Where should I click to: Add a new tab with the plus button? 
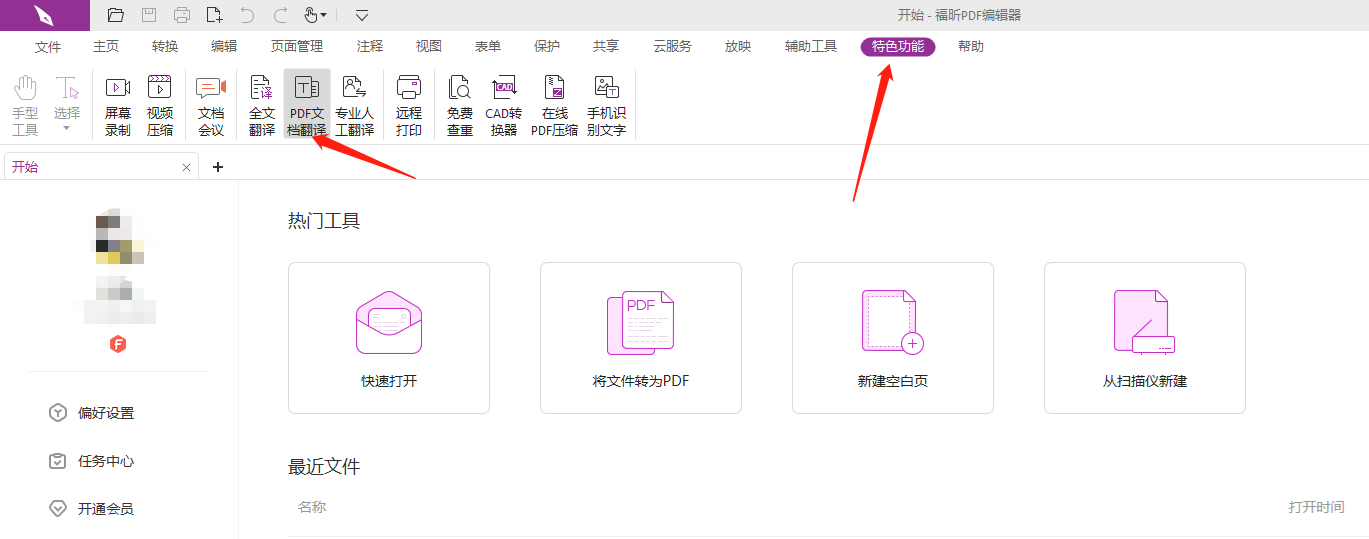pos(218,167)
